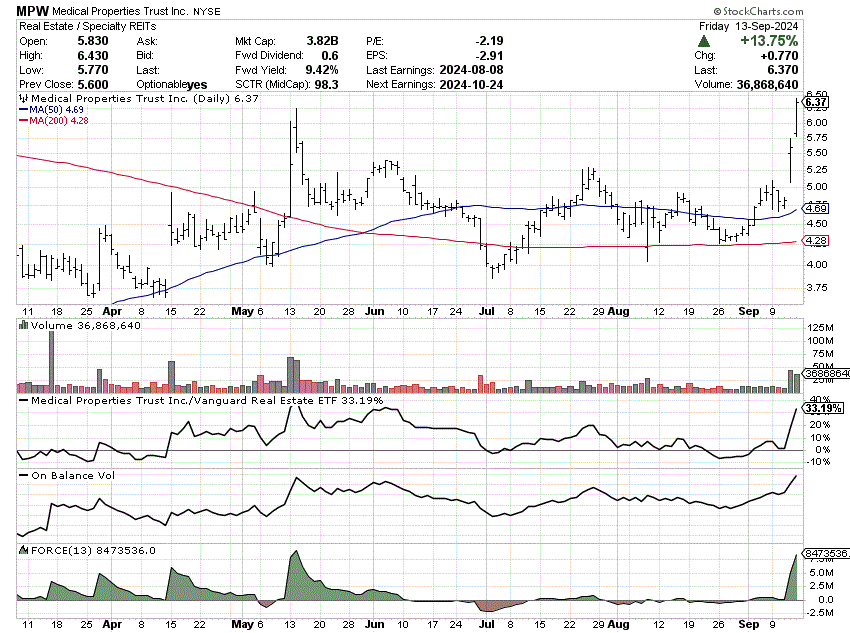Select the Real Estate / Specialty REITs sector text
The width and height of the screenshot is (850, 633).
(88, 26)
